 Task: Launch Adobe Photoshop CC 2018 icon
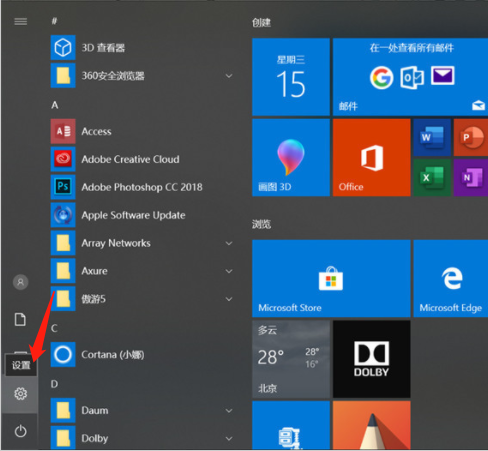click(63, 187)
